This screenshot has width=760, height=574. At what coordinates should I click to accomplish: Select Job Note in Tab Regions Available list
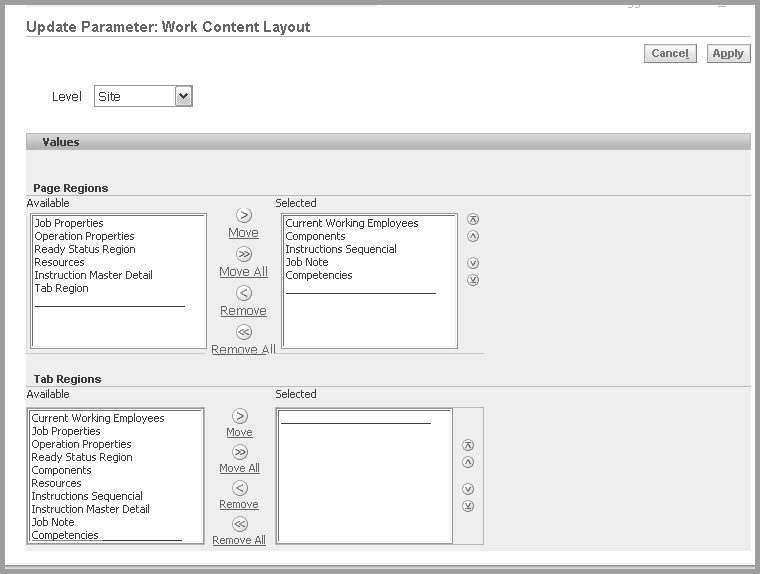[x=53, y=523]
